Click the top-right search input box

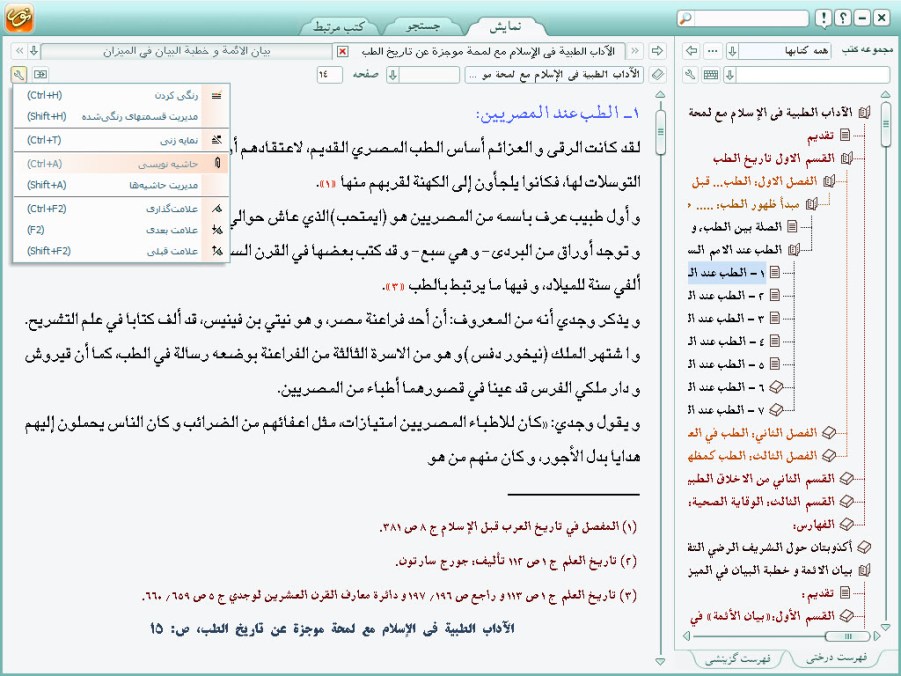point(750,18)
